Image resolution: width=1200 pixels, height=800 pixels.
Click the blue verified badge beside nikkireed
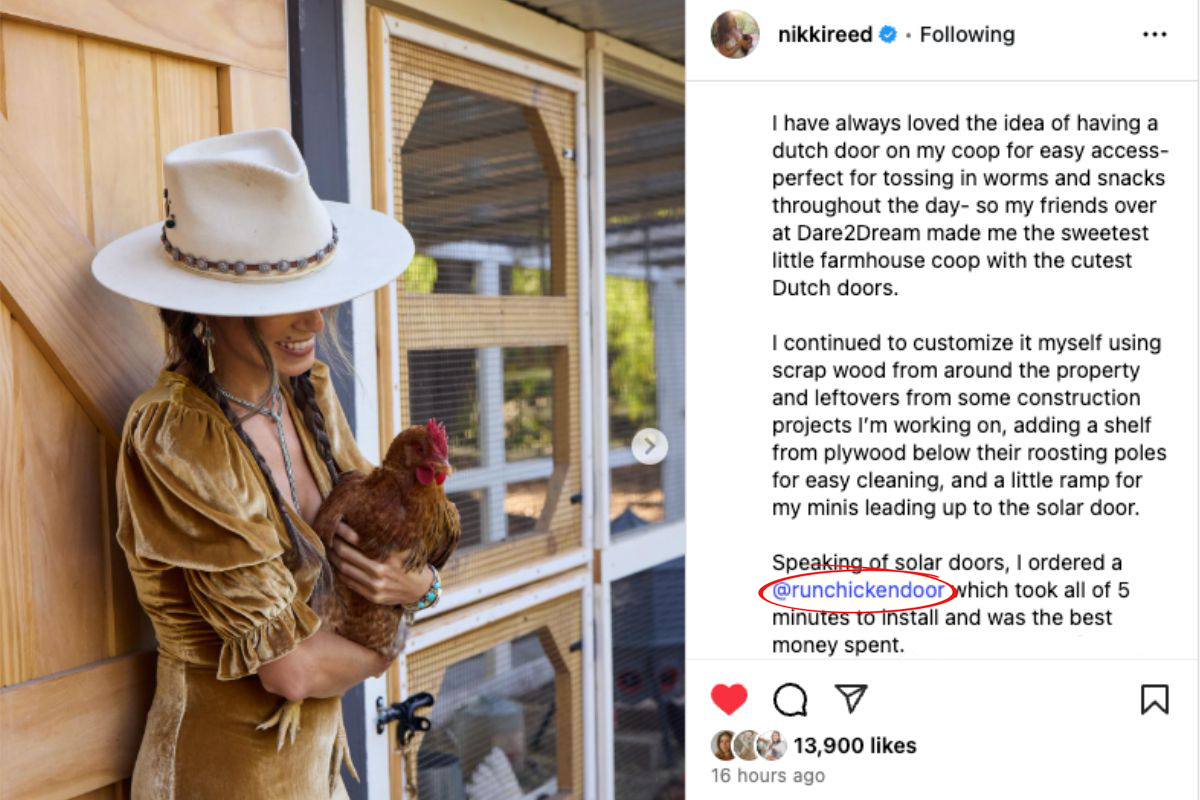887,35
